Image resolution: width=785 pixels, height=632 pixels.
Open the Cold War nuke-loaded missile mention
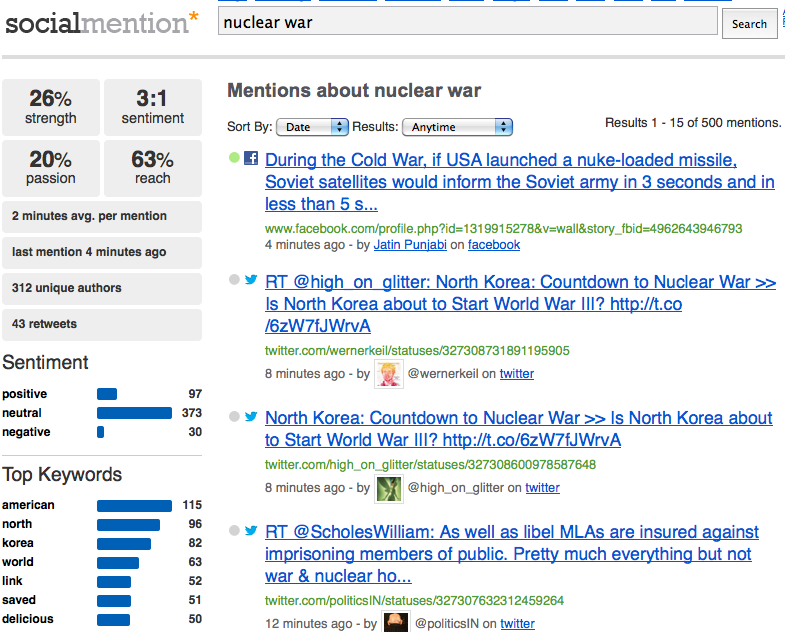point(520,182)
